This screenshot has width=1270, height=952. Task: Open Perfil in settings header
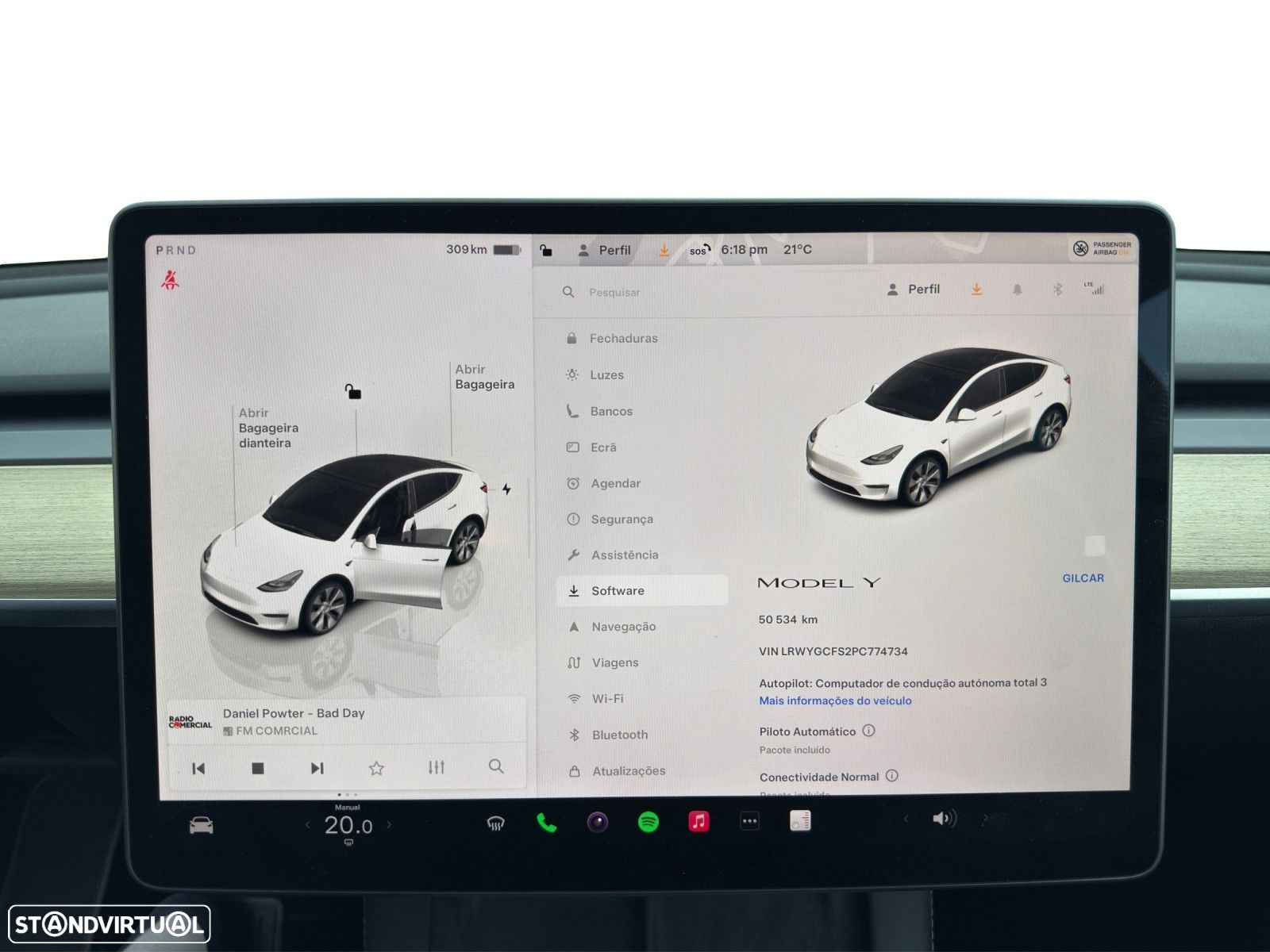coord(913,290)
